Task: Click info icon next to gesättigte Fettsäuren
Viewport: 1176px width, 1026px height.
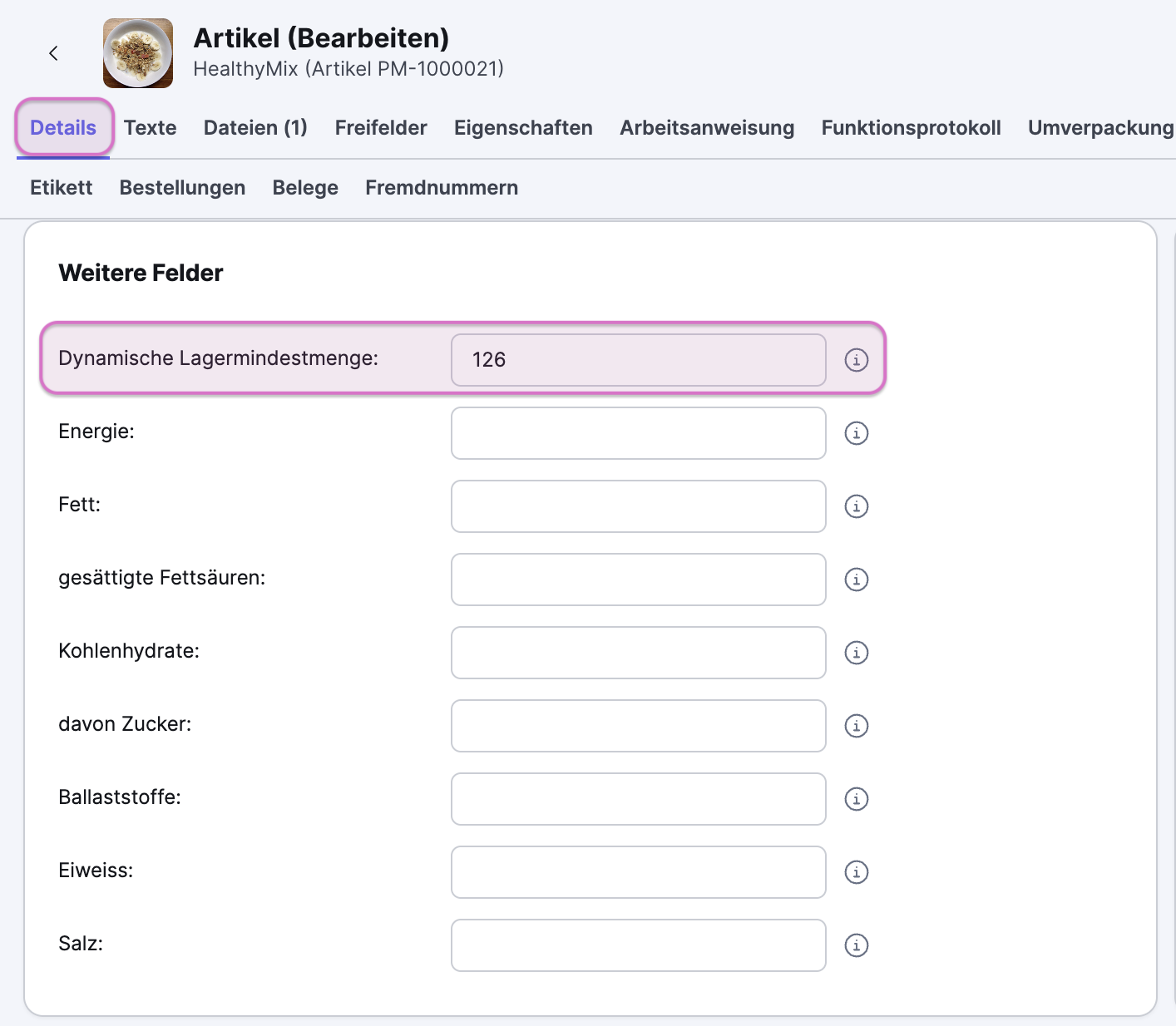Action: [x=856, y=580]
